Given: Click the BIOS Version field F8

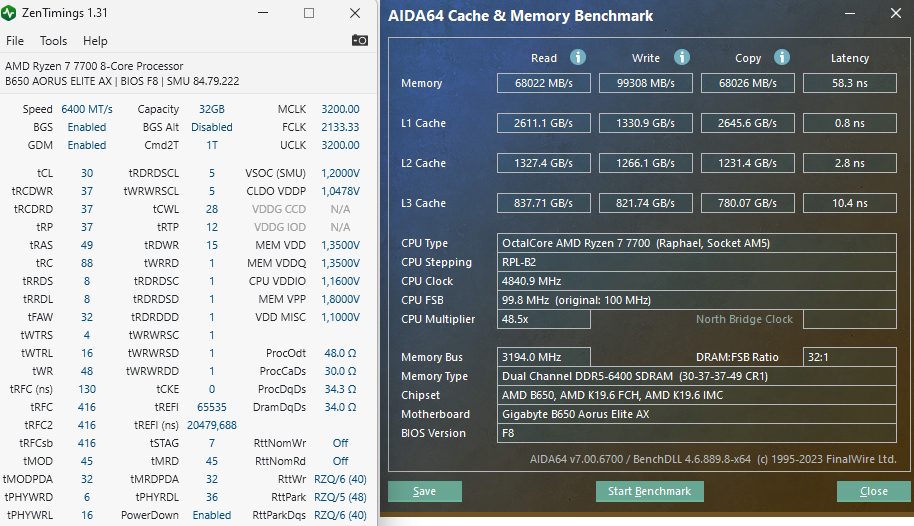Looking at the screenshot, I should [697, 433].
